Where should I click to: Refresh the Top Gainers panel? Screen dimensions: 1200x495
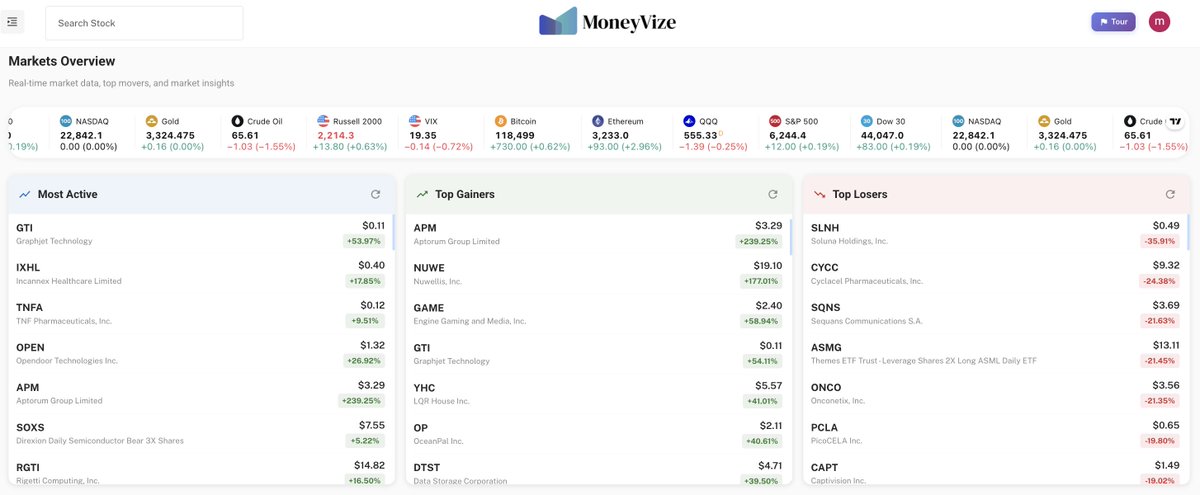(773, 194)
